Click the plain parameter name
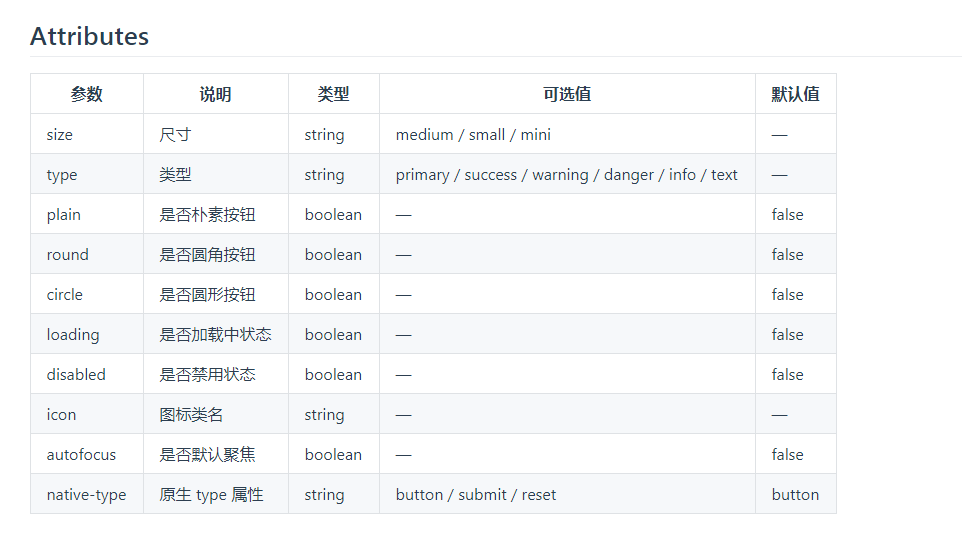 [64, 215]
